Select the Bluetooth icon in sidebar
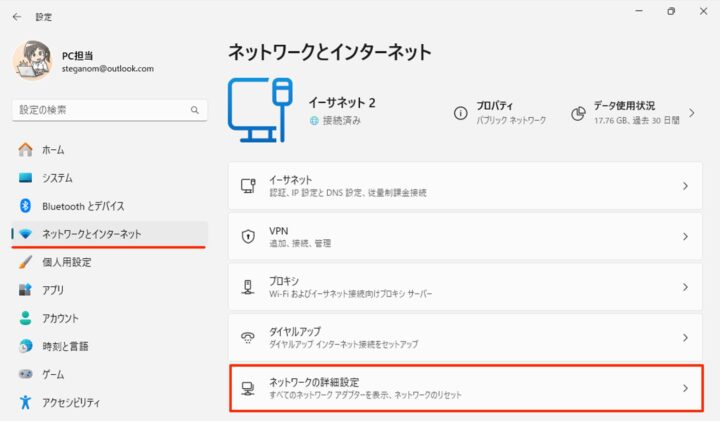The width and height of the screenshot is (720, 421). 26,206
